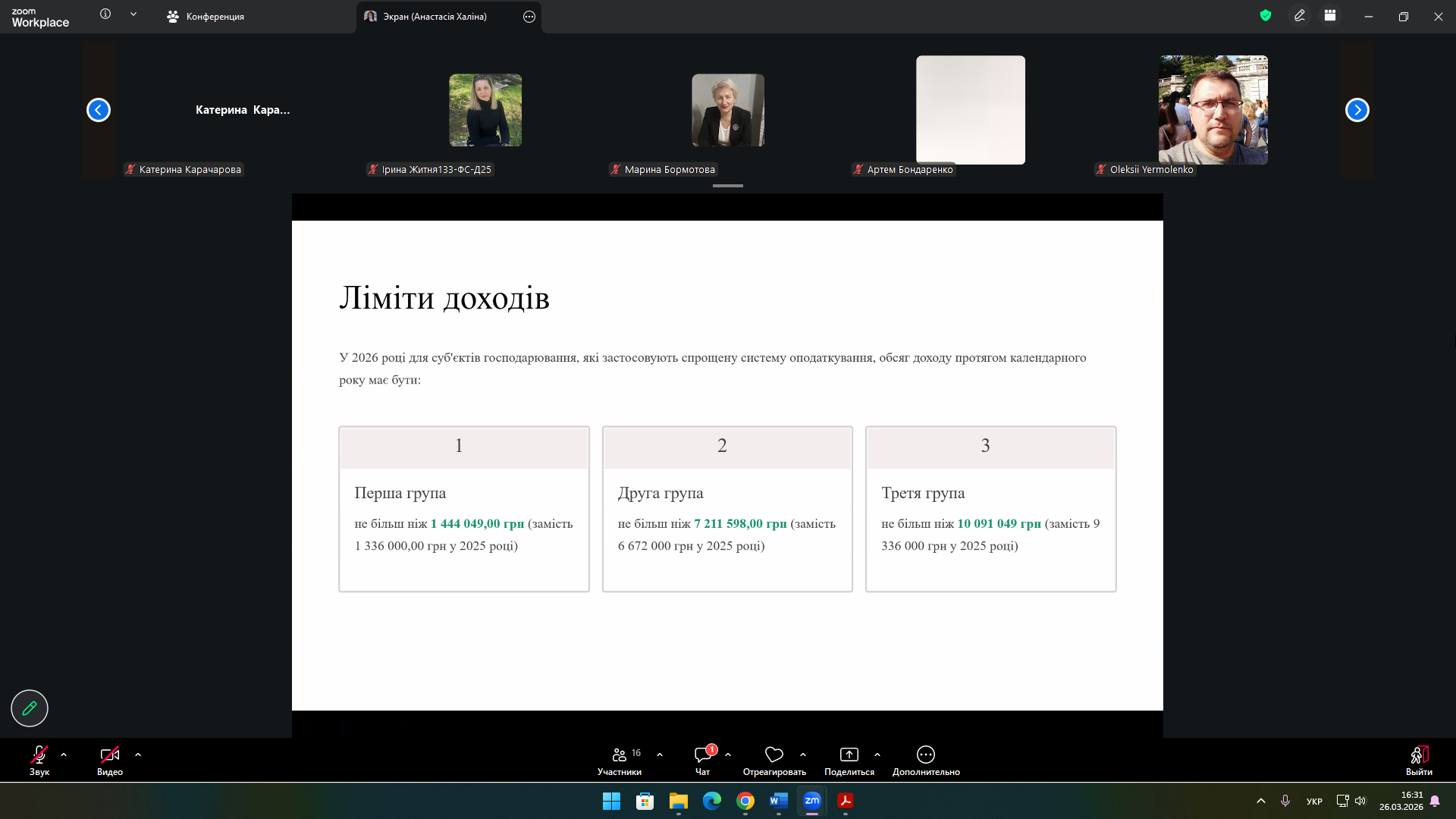Click the Leave meeting icon
The height and width of the screenshot is (819, 1456).
point(1419,755)
